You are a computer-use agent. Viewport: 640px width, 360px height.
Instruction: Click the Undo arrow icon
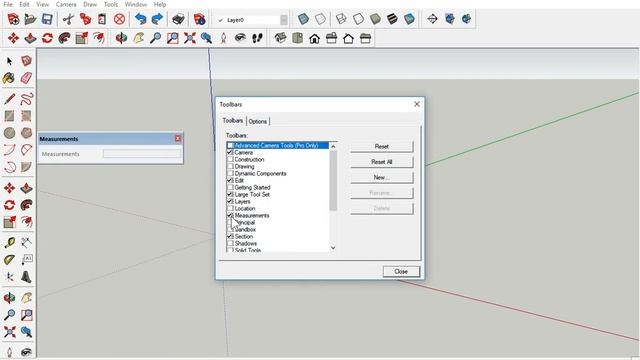pos(140,19)
